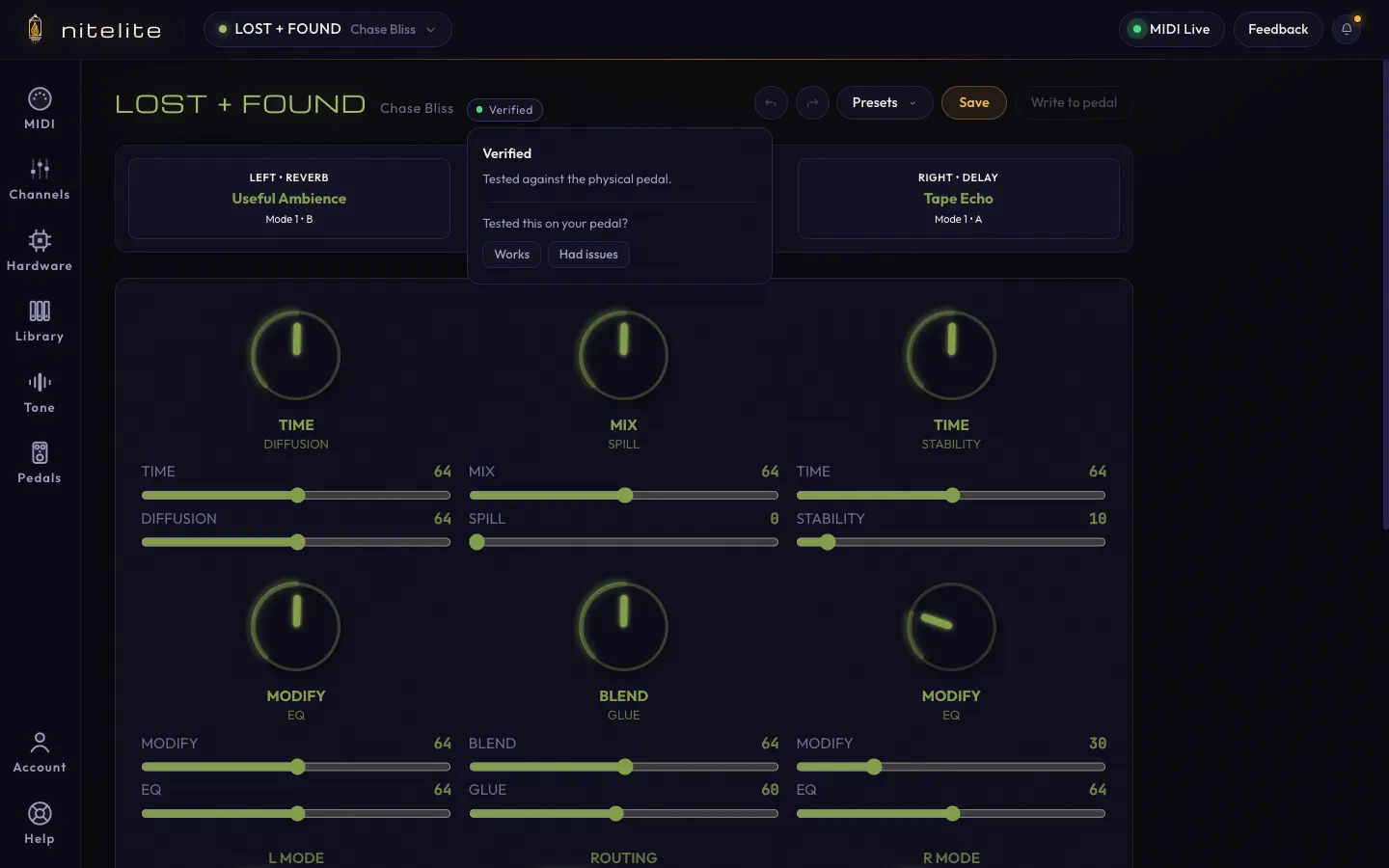Viewport: 1389px width, 868px height.
Task: Adjust the right MODIFY slider at 30
Action: [951, 768]
